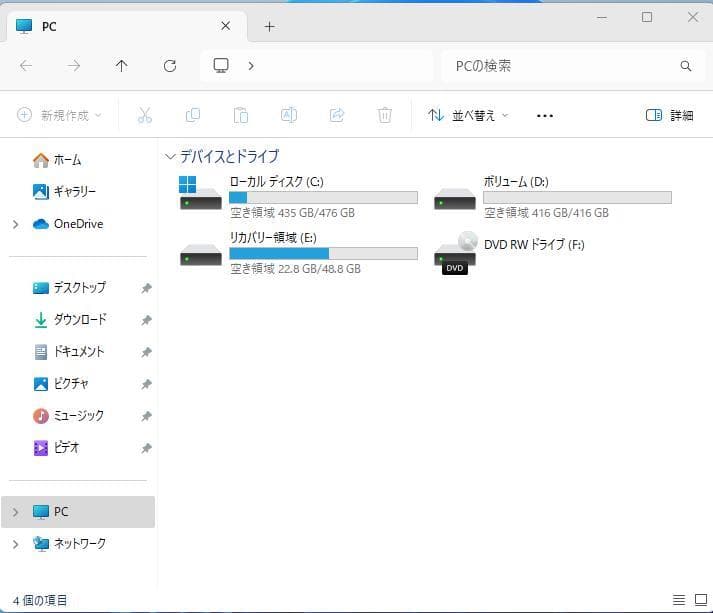
Task: Click the Refresh button in navigation bar
Action: point(170,66)
